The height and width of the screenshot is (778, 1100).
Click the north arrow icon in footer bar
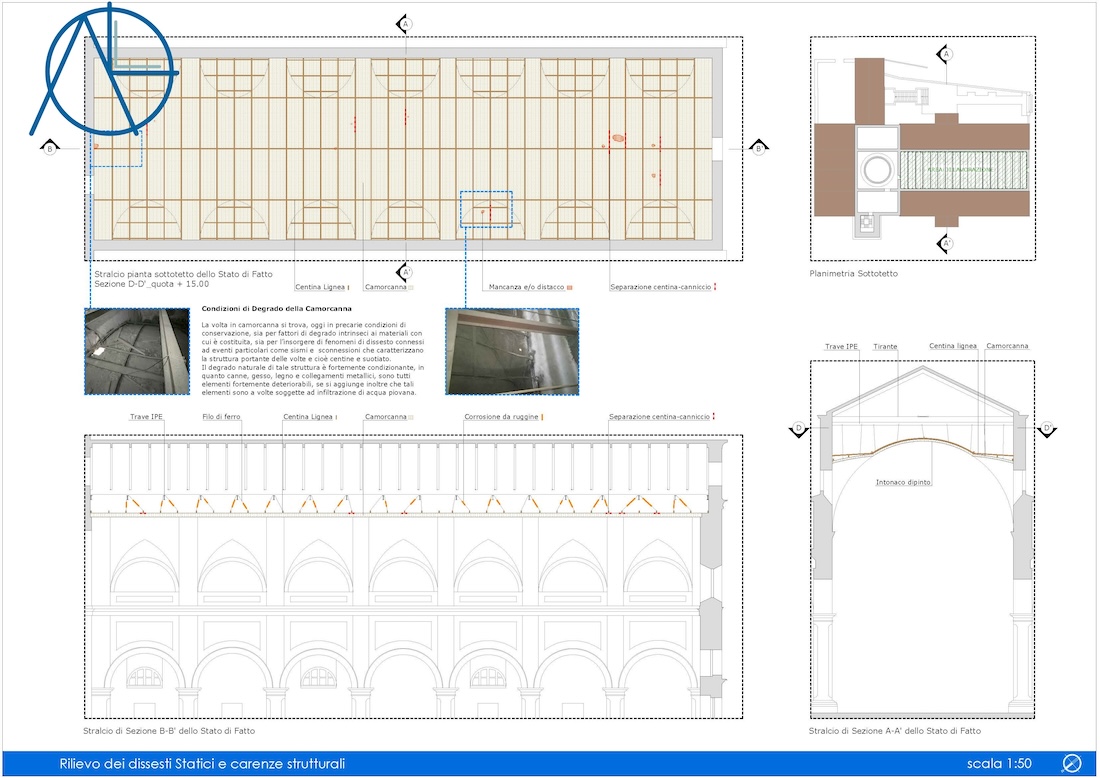[x=1072, y=764]
